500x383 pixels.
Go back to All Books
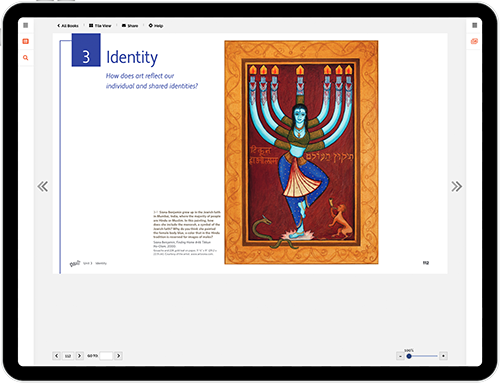pos(68,26)
